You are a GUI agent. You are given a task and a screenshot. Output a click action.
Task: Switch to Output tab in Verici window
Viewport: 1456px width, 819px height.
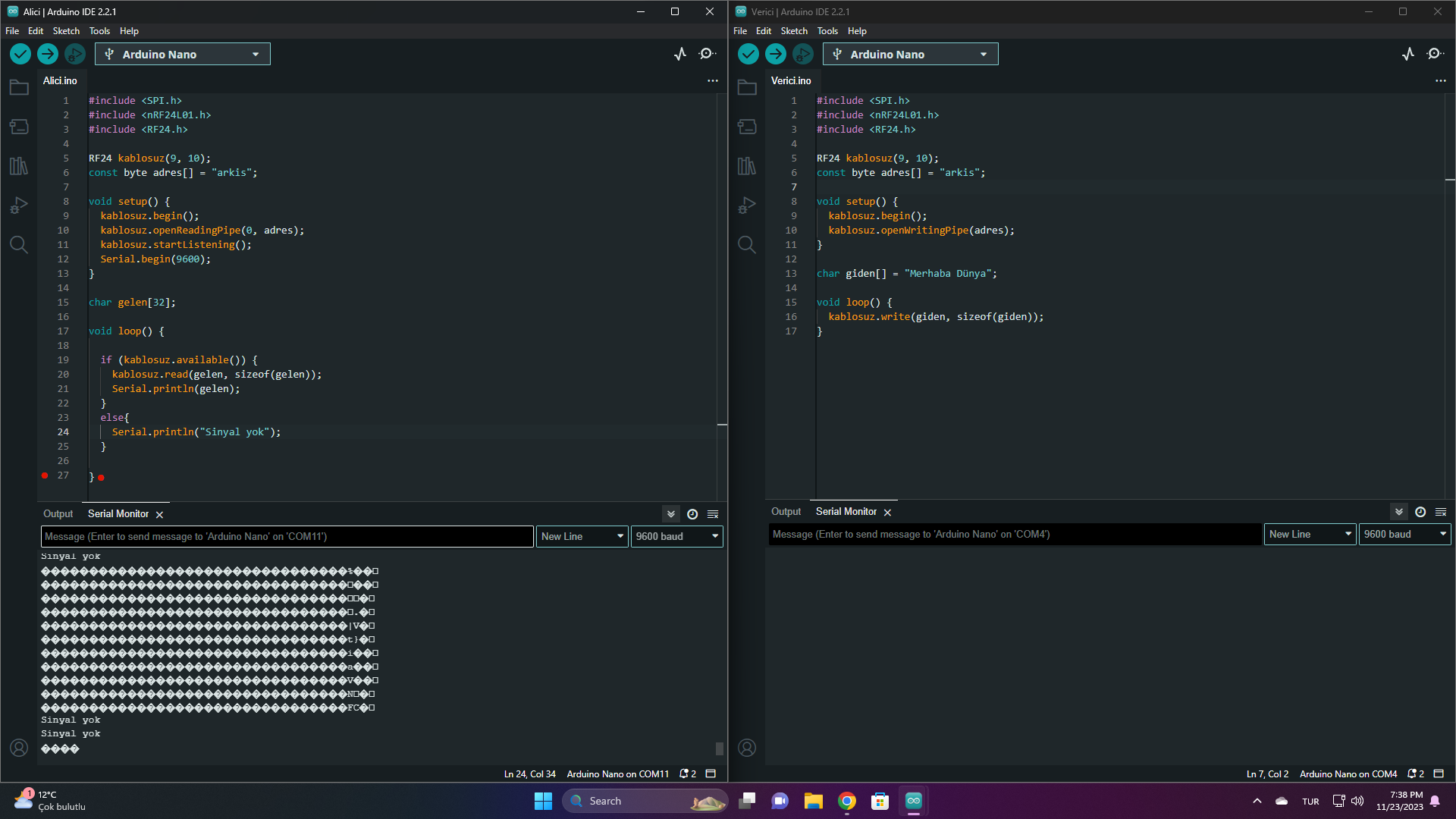(786, 512)
